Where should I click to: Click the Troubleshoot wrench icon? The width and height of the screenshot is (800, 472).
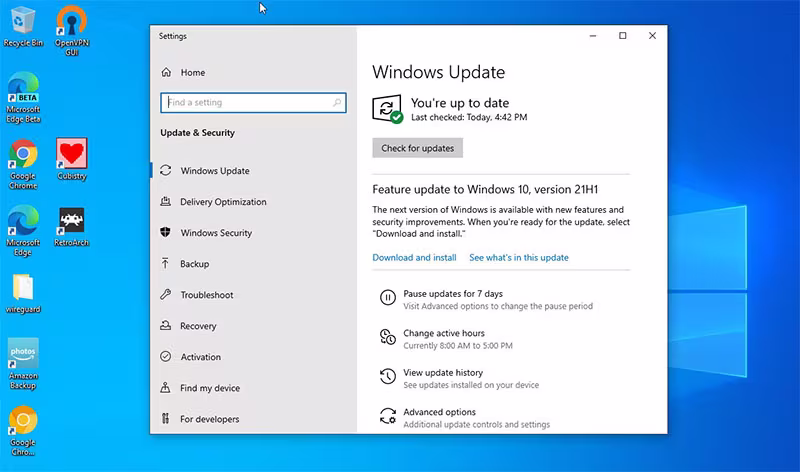point(165,294)
